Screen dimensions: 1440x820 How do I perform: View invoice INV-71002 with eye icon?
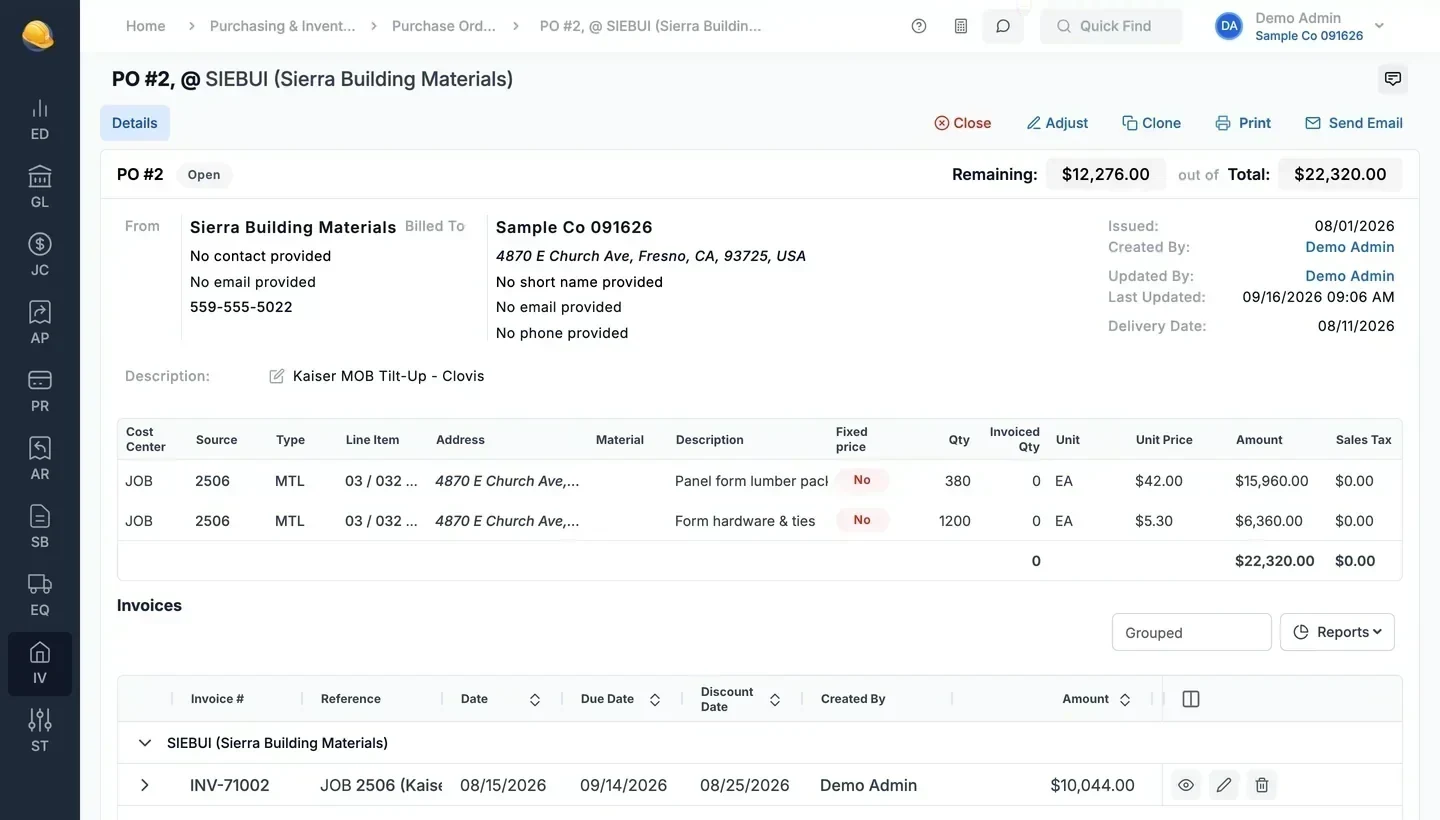pyautogui.click(x=1186, y=785)
